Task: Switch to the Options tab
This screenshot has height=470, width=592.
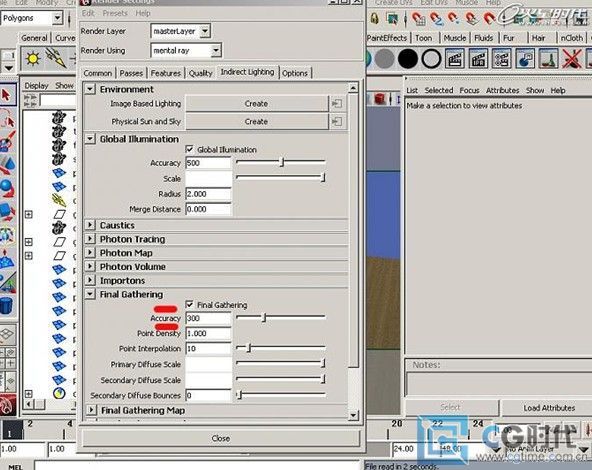Action: point(295,73)
